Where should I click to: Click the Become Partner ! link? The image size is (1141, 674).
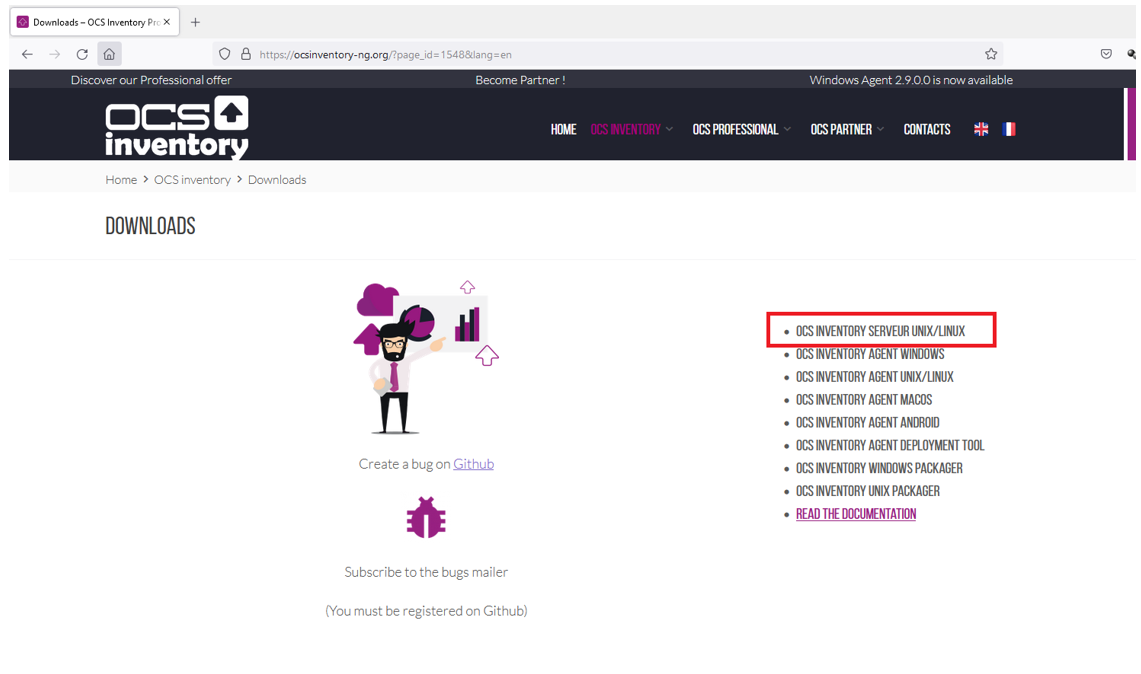click(520, 80)
